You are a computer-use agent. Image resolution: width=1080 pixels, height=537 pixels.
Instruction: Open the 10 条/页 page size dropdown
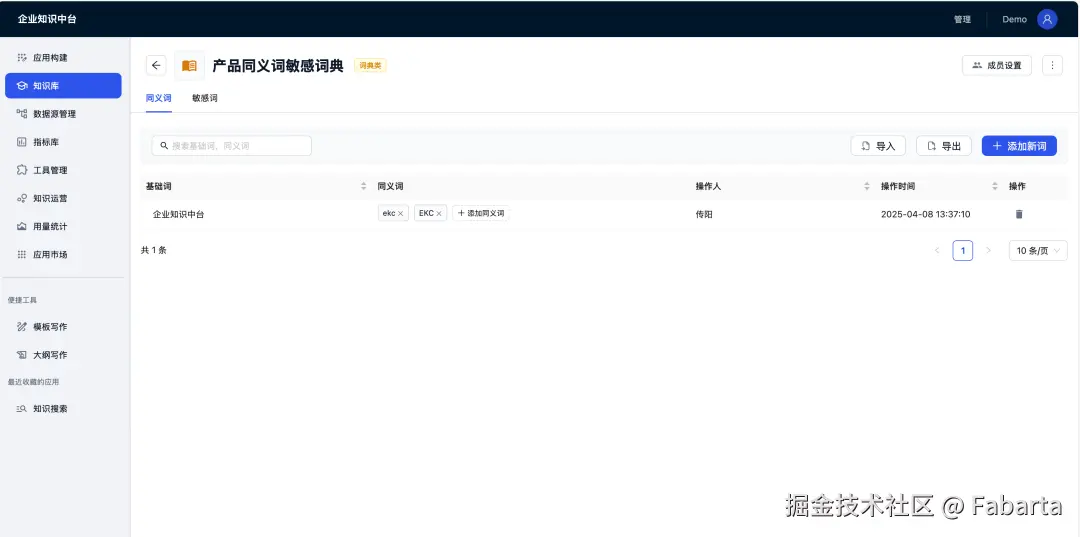pos(1038,251)
